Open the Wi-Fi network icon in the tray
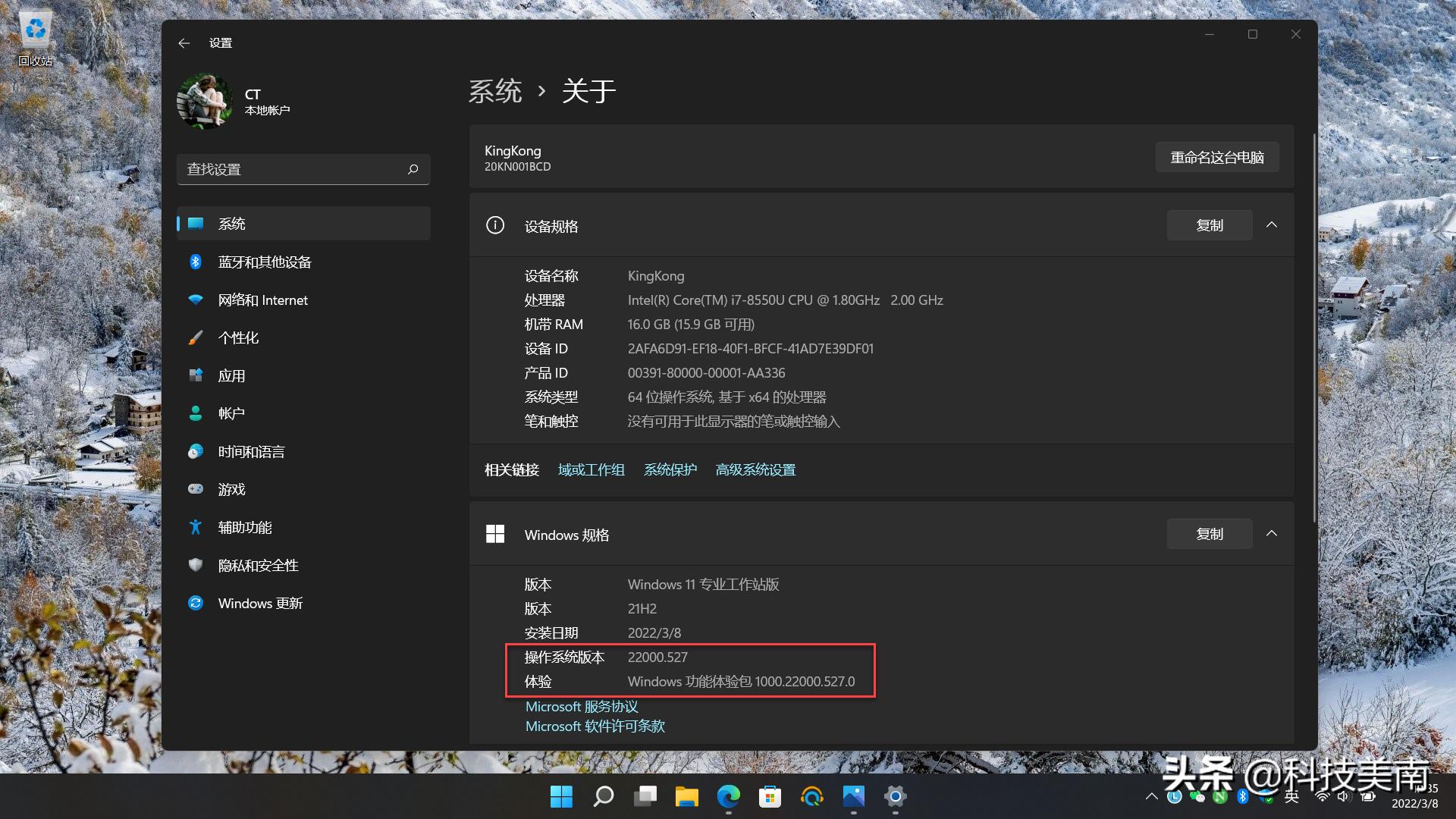The width and height of the screenshot is (1456, 819). (x=1323, y=797)
